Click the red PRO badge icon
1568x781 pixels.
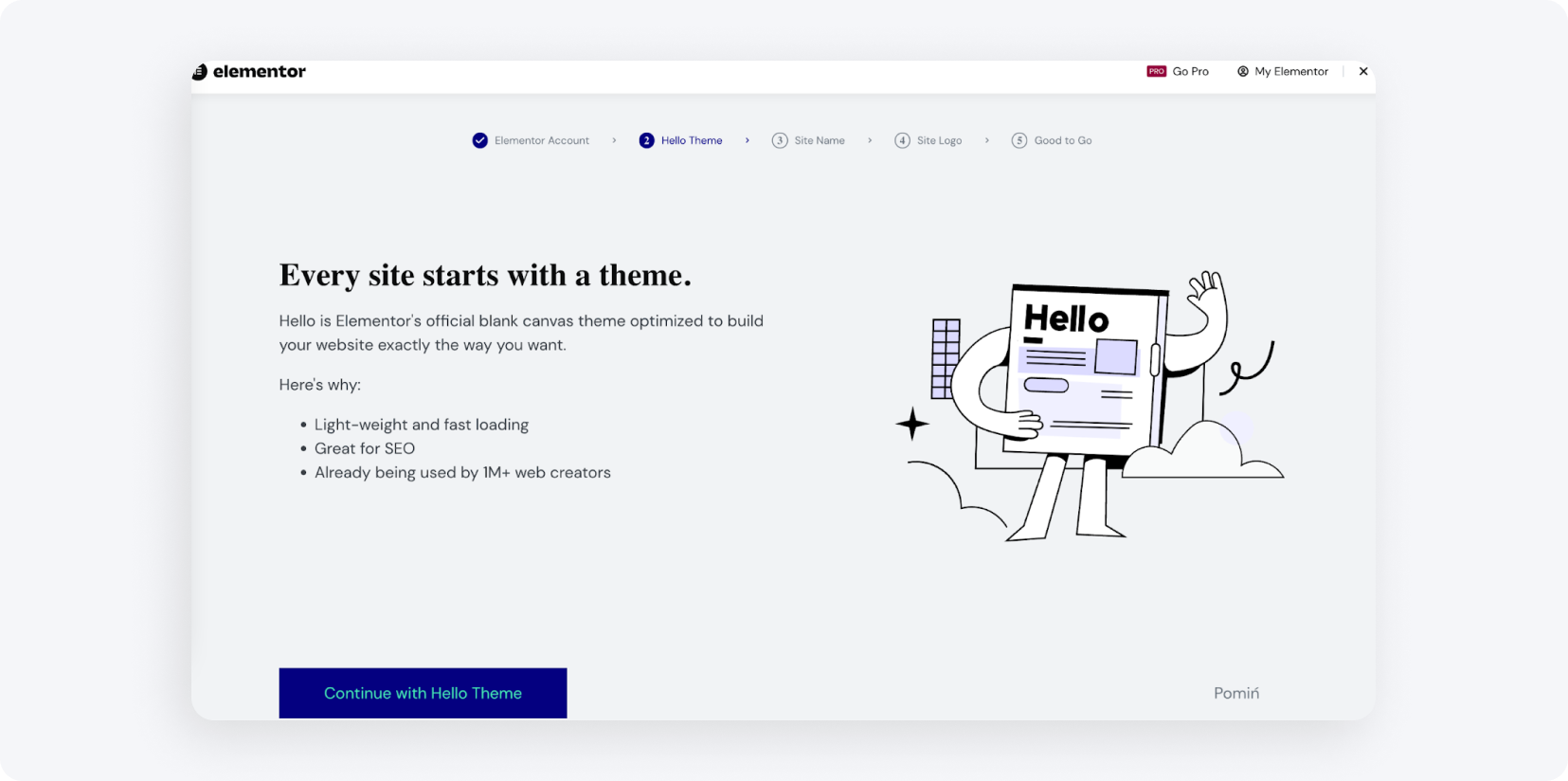[1156, 71]
